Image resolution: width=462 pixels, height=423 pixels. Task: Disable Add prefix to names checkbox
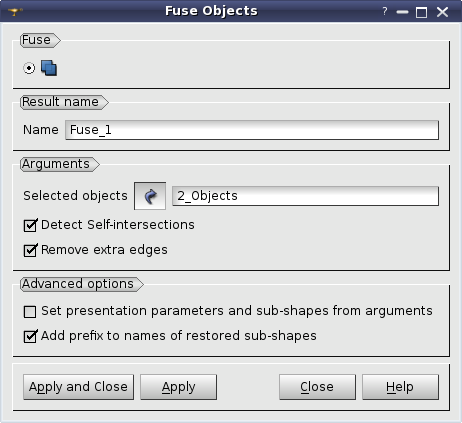30,336
